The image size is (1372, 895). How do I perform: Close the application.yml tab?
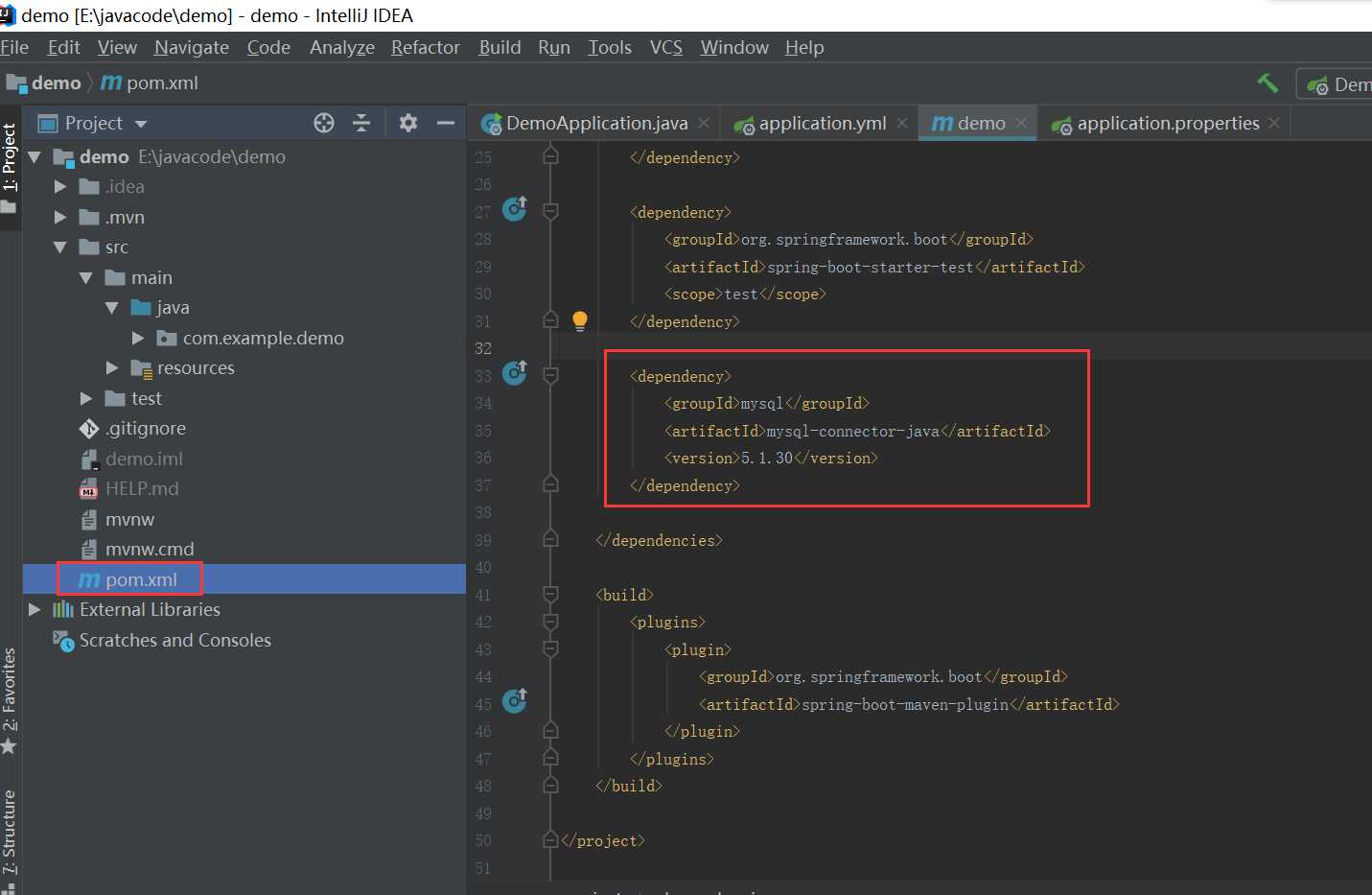pos(902,123)
